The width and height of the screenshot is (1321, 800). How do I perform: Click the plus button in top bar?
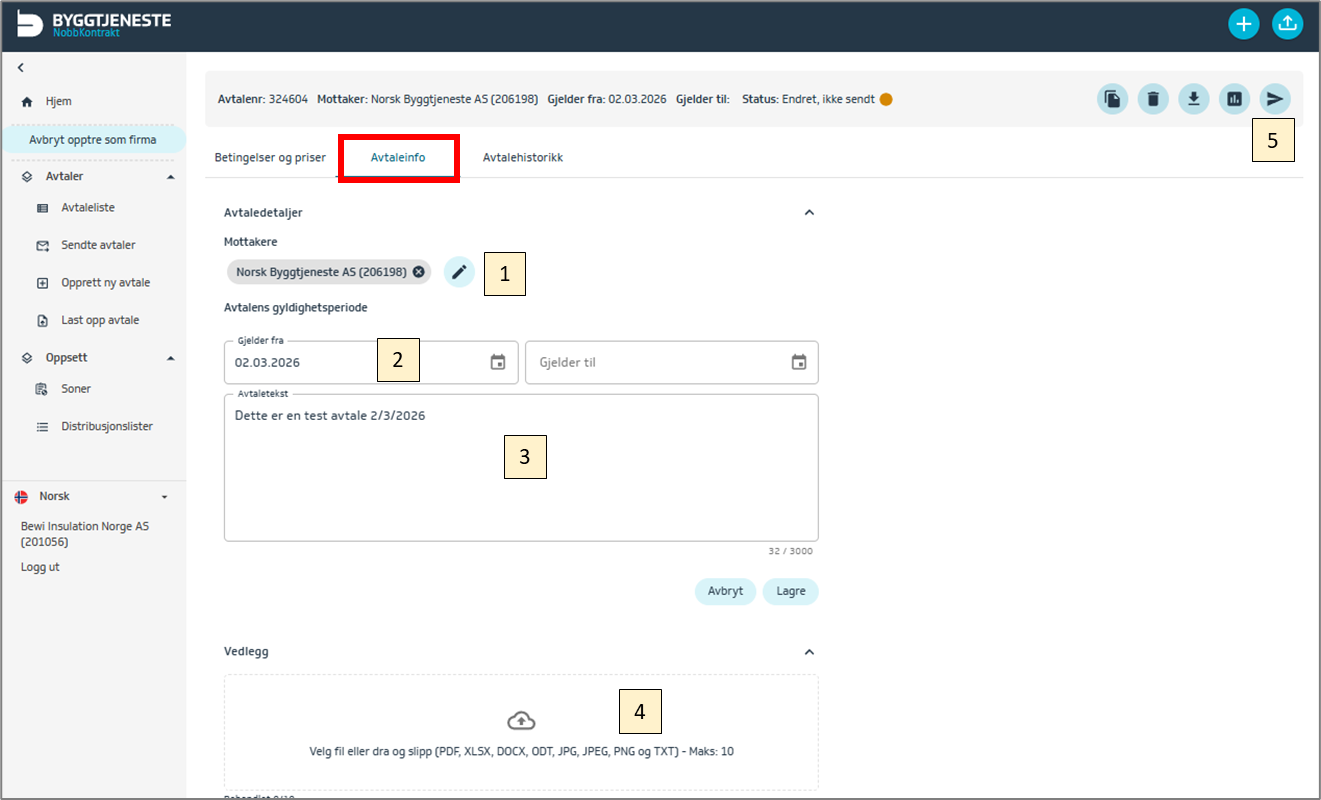pyautogui.click(x=1243, y=25)
